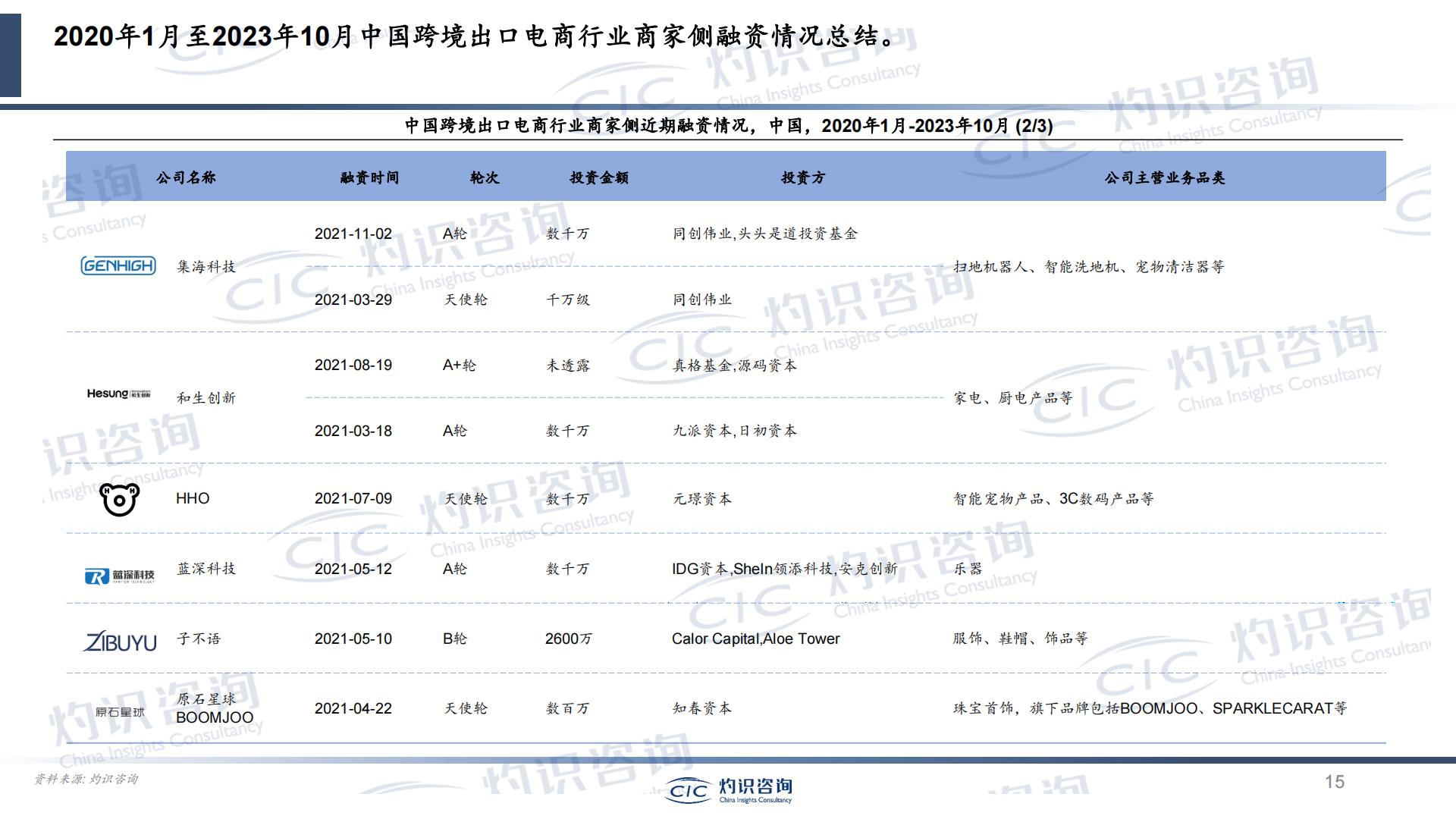Image resolution: width=1456 pixels, height=819 pixels.
Task: Click the 家电、厨电产品等 category text
Action: pyautogui.click(x=1013, y=397)
